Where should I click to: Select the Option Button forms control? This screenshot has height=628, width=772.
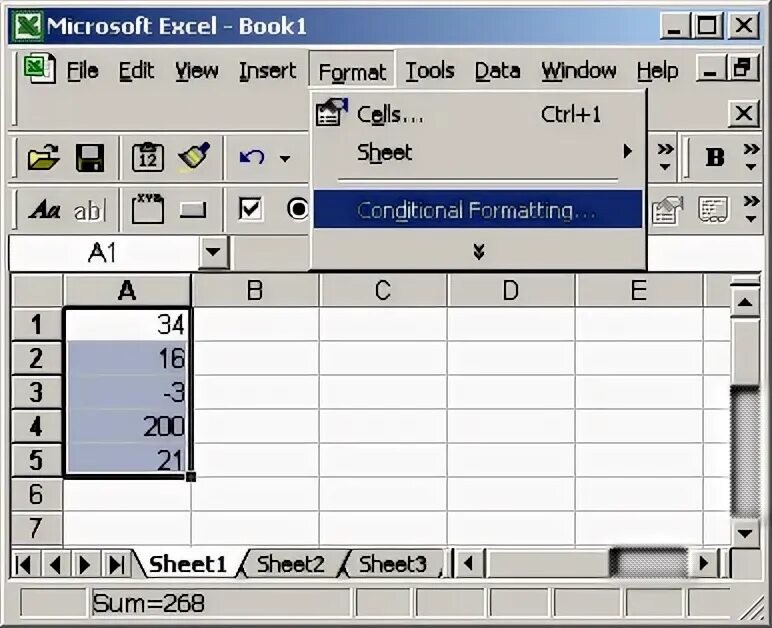click(298, 209)
